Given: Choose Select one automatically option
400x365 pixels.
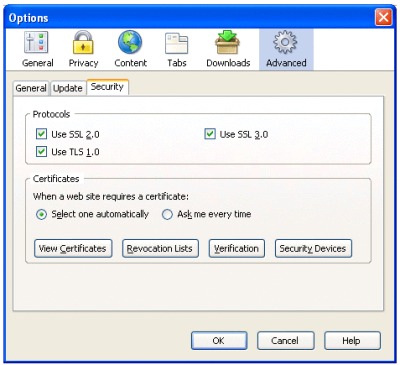Looking at the screenshot, I should coord(41,214).
